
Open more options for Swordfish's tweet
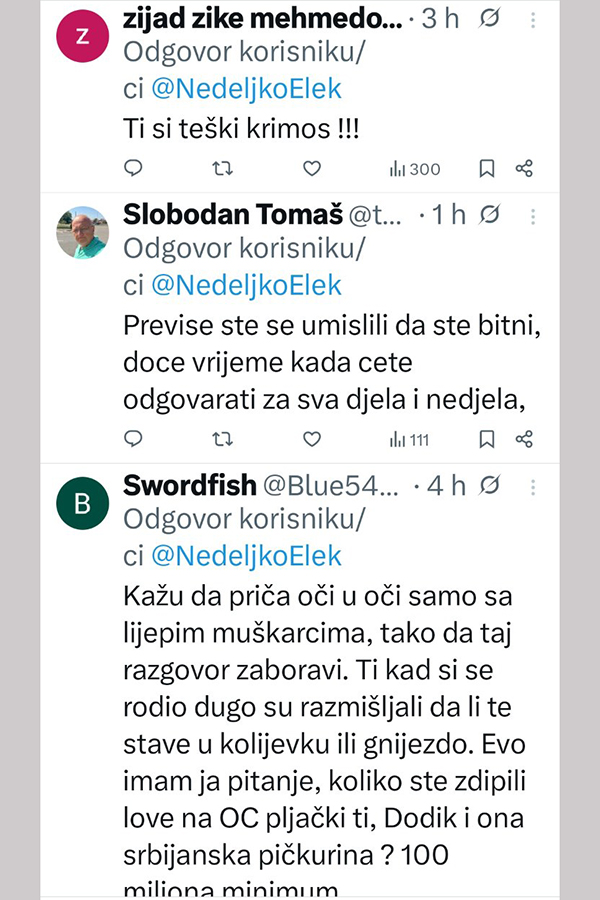point(533,485)
